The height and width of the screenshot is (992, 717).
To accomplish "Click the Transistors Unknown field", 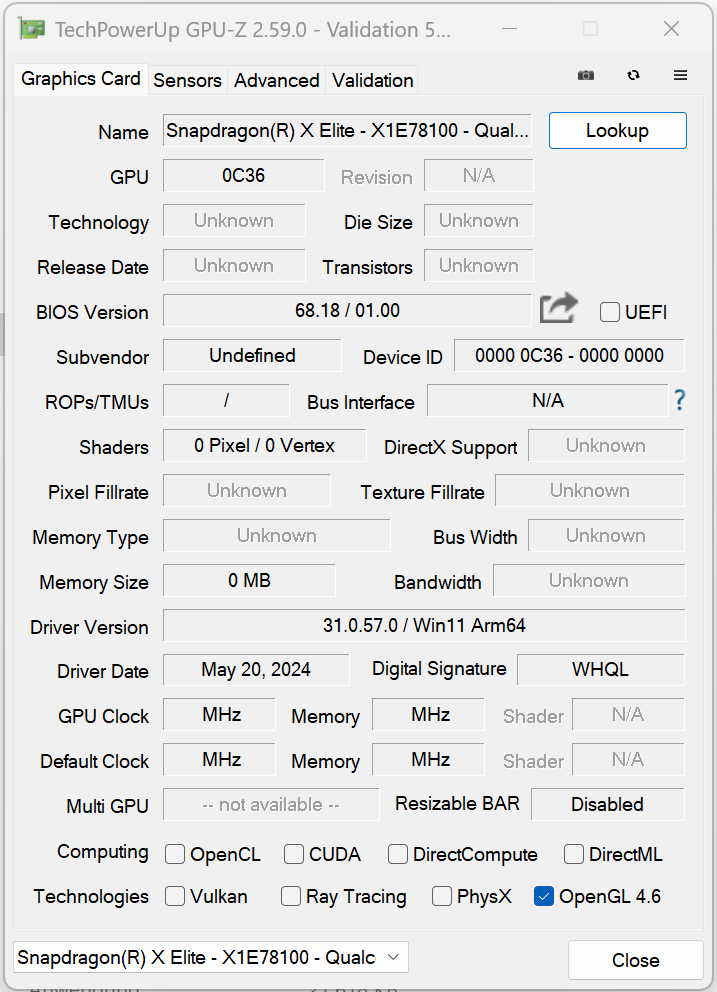I will (x=478, y=265).
